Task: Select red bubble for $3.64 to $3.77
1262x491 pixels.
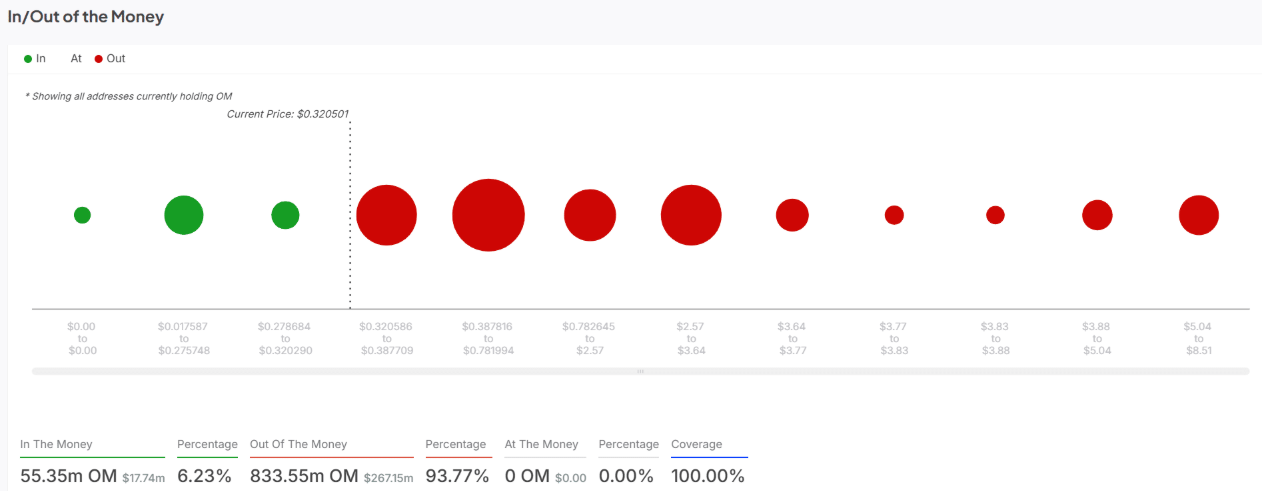Action: pos(792,215)
